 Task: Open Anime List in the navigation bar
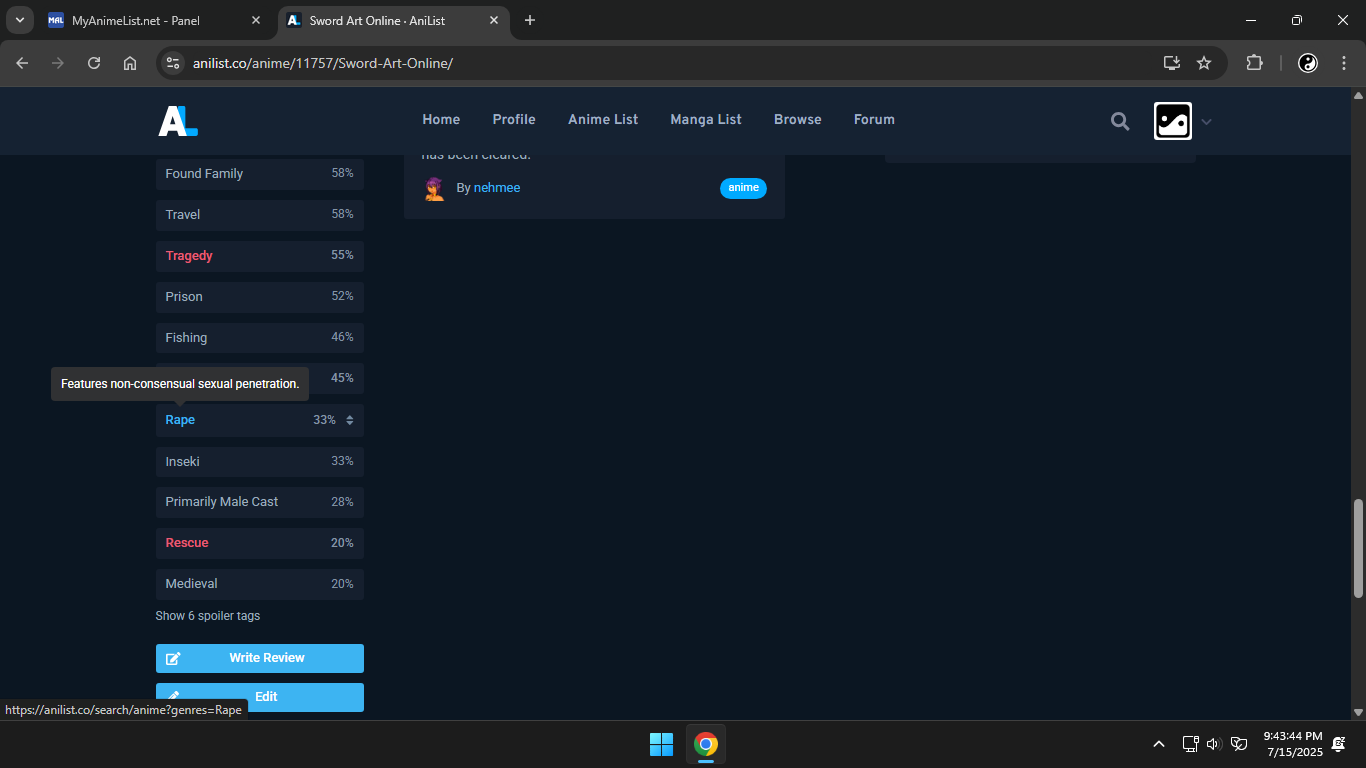click(603, 119)
